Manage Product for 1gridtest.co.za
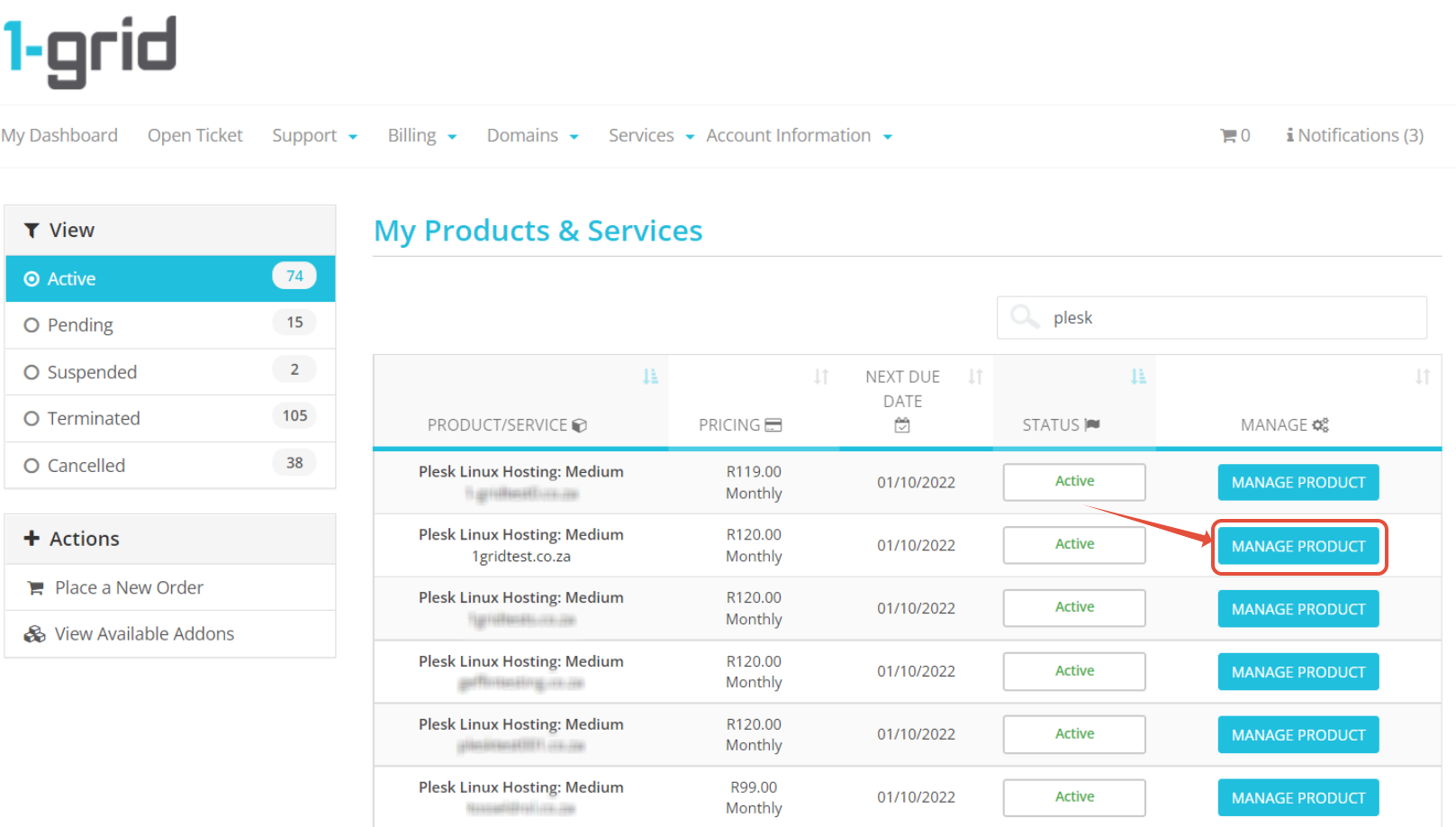This screenshot has height=827, width=1456. click(x=1298, y=547)
